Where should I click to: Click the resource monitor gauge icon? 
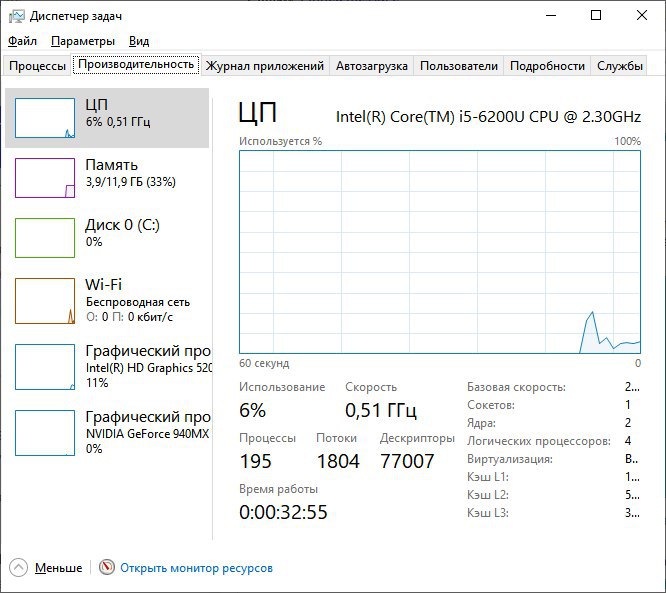pos(107,567)
